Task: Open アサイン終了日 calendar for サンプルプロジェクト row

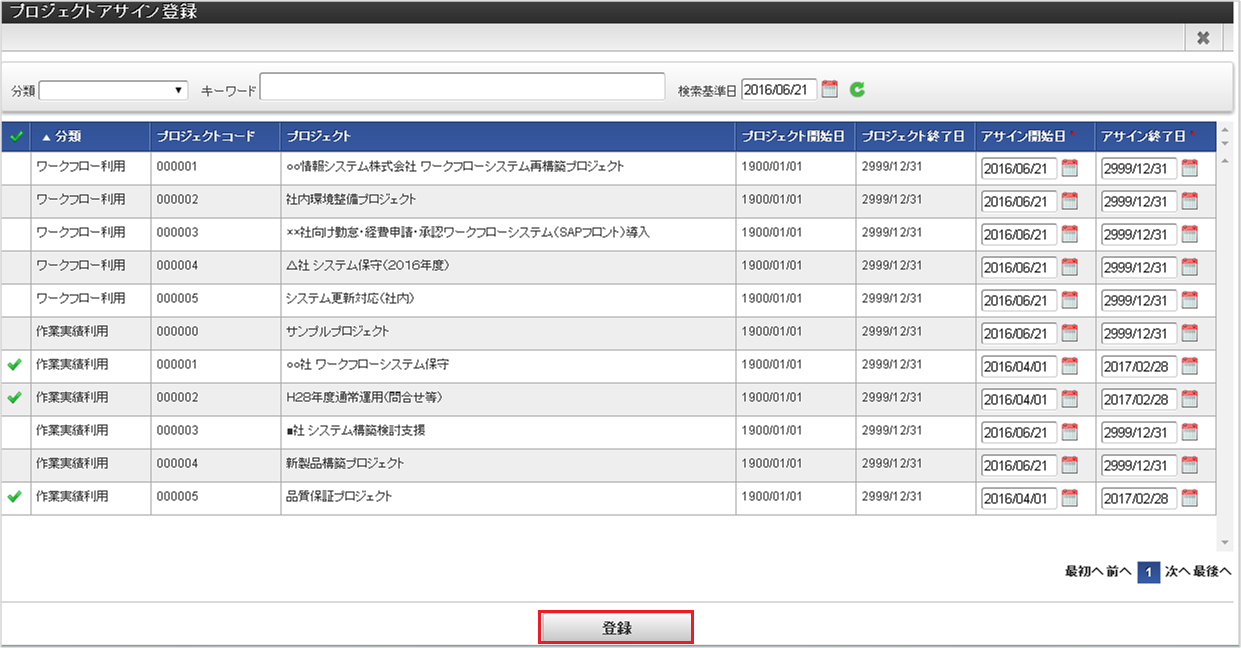Action: (x=1189, y=333)
